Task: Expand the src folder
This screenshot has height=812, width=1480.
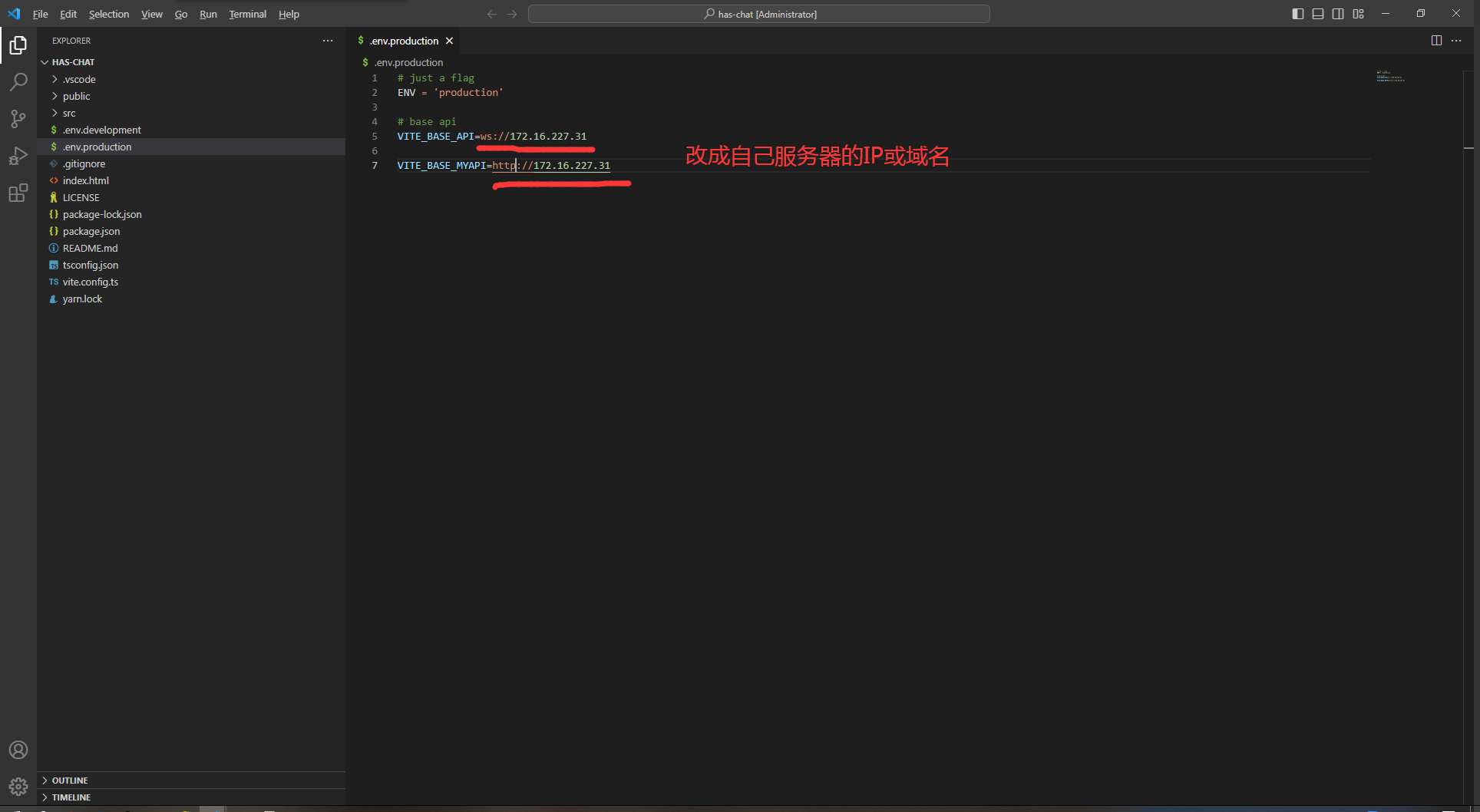Action: pos(191,113)
